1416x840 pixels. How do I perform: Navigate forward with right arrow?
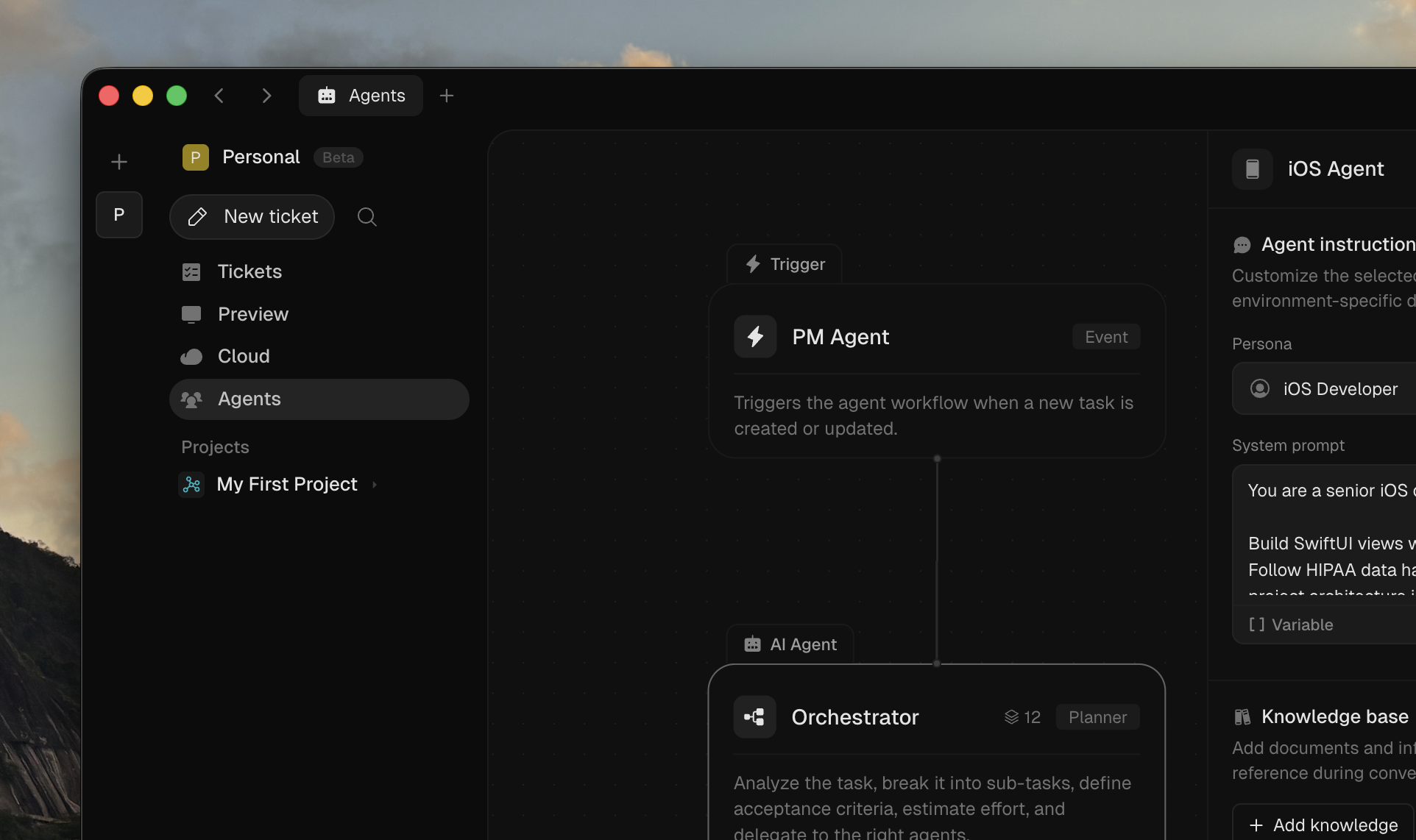[x=266, y=96]
